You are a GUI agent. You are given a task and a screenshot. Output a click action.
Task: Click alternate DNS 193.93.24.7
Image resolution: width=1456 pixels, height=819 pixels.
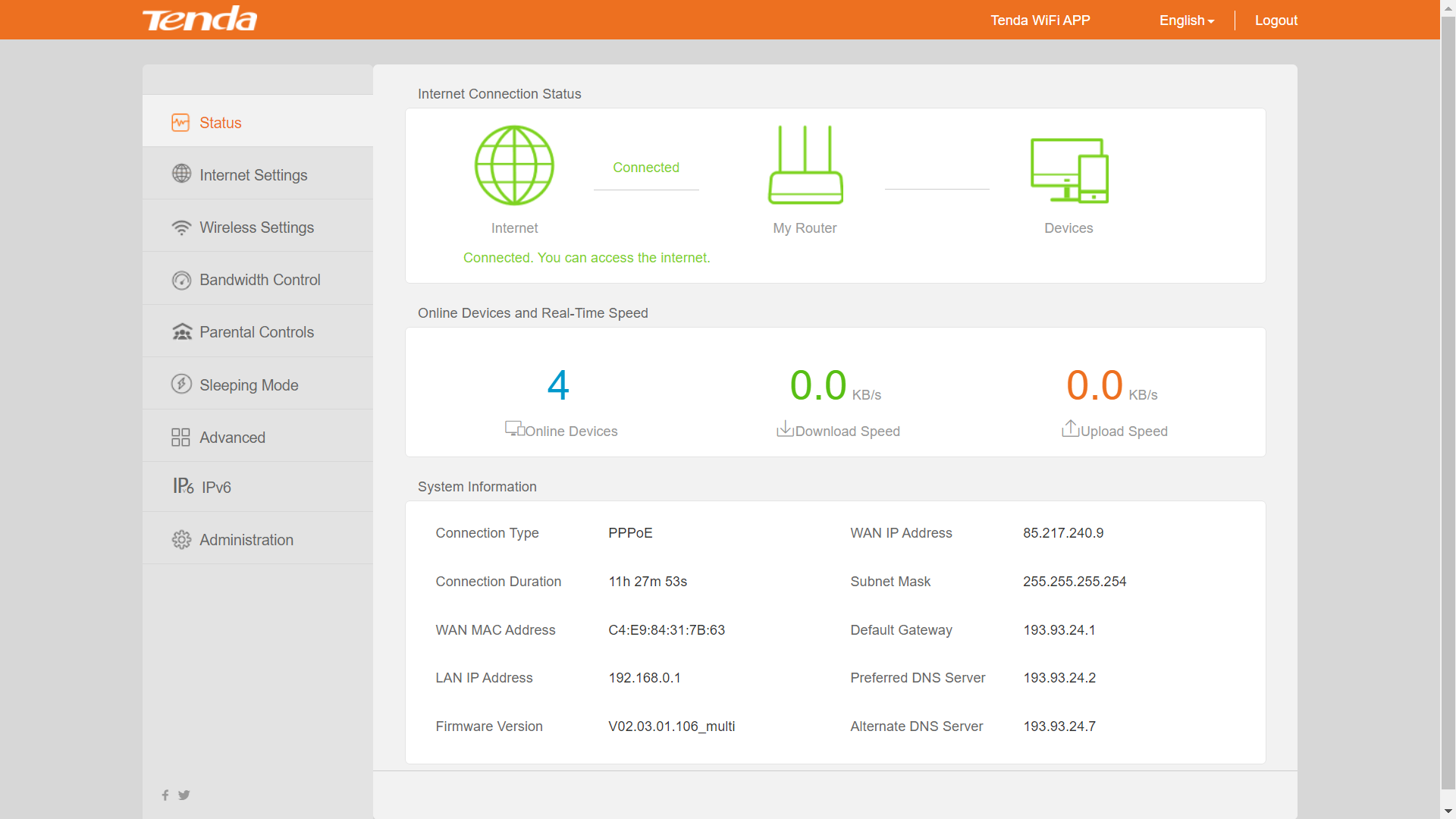(1059, 726)
